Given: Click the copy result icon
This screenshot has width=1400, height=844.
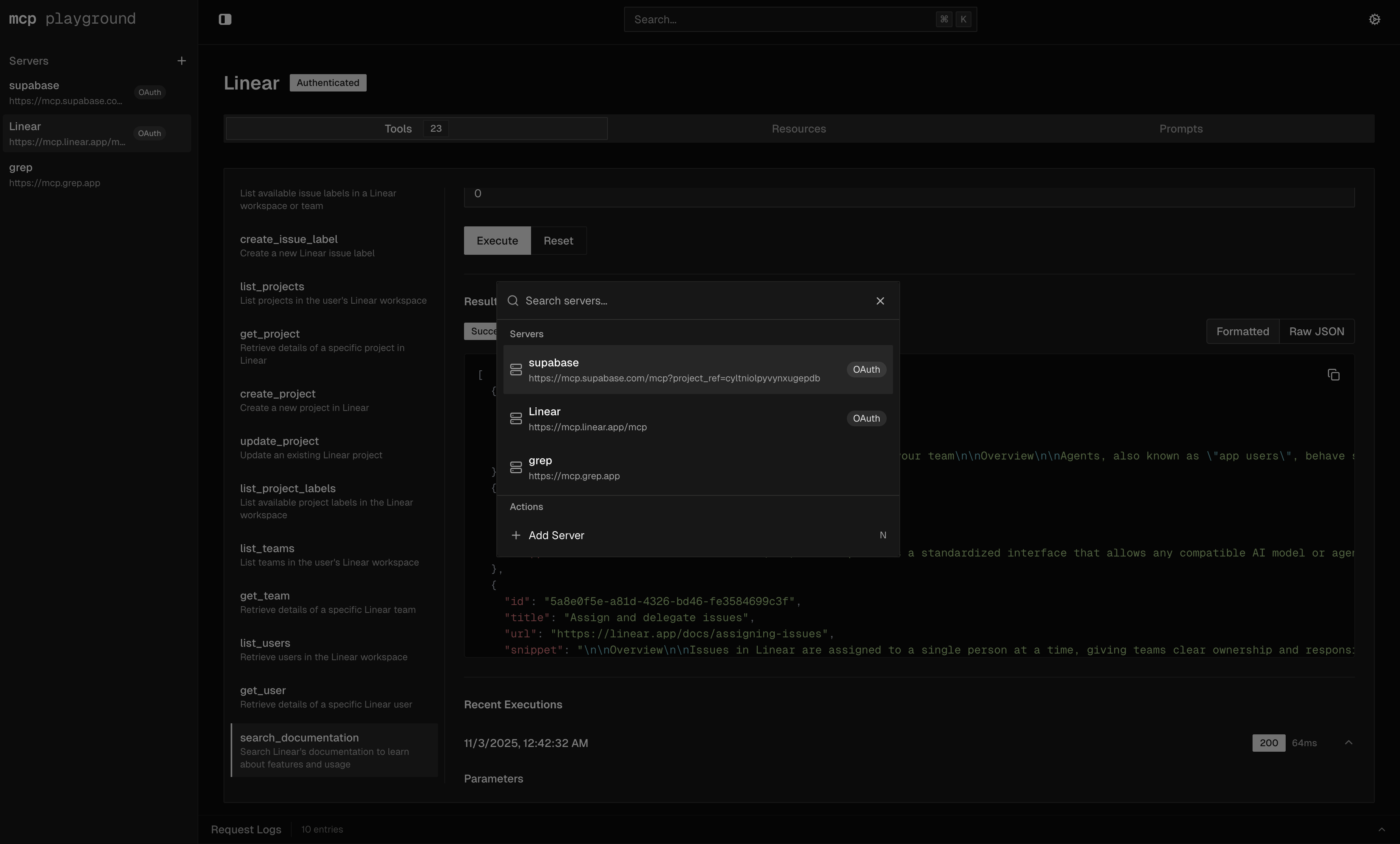Looking at the screenshot, I should (1333, 375).
